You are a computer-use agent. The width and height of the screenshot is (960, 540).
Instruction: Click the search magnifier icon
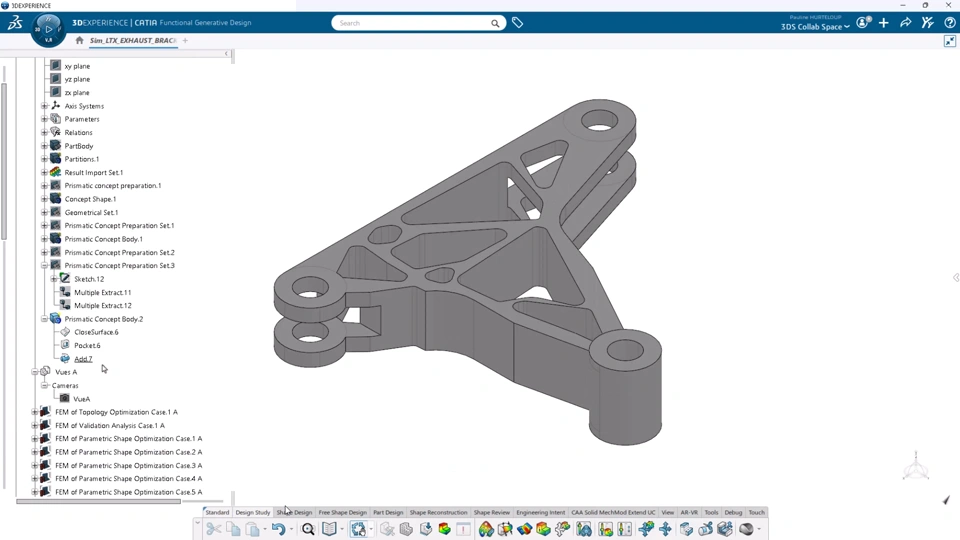(495, 23)
